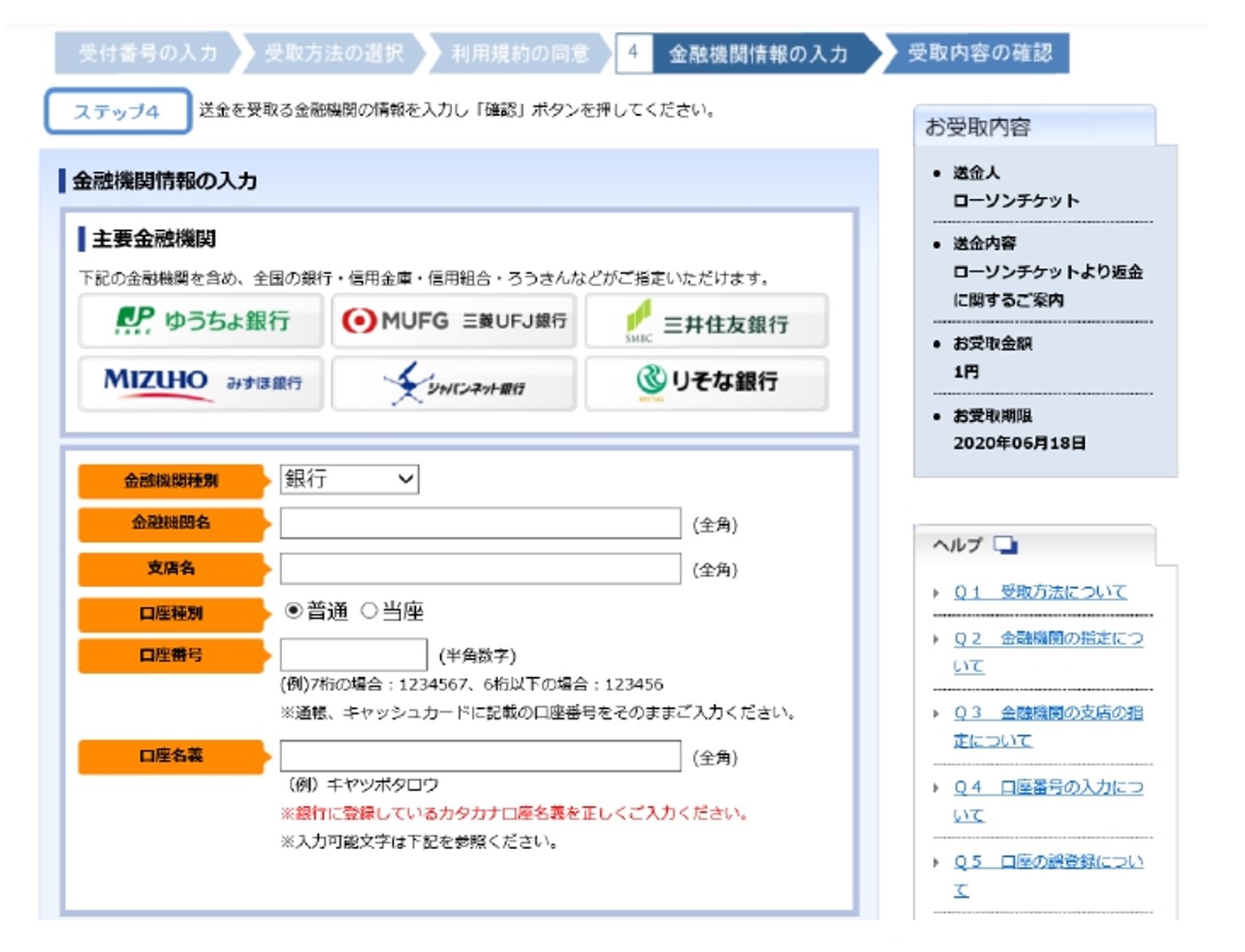Pick the 三井住友銀行 SMBC logo button
Image resolution: width=1245 pixels, height=952 pixels.
point(706,321)
